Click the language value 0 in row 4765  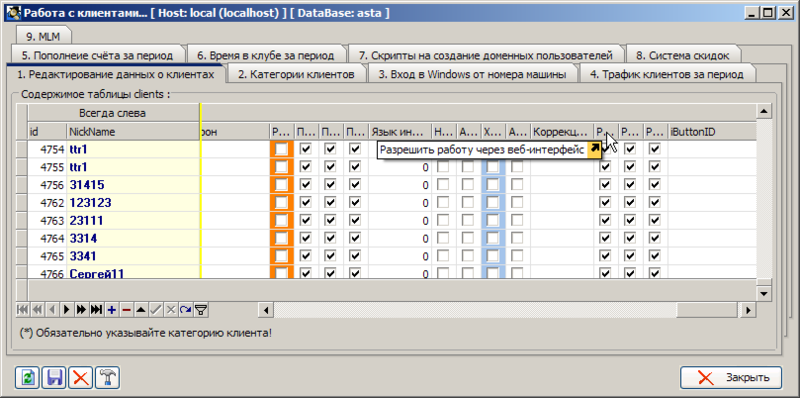point(400,256)
